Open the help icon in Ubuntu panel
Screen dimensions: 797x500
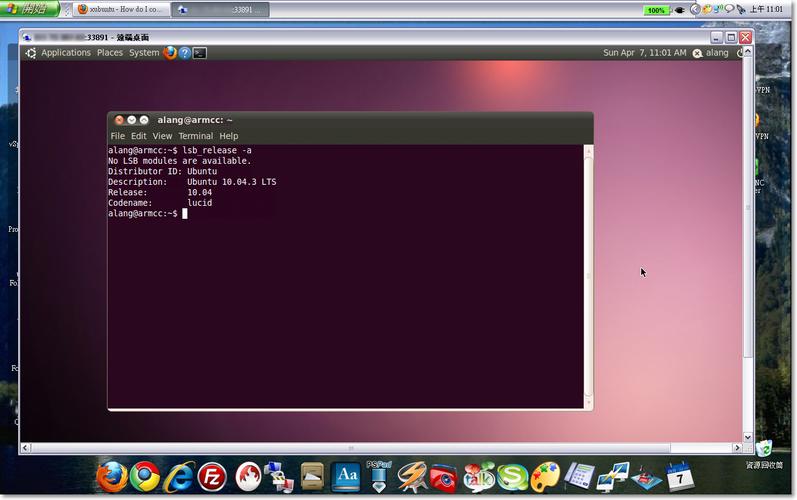185,53
